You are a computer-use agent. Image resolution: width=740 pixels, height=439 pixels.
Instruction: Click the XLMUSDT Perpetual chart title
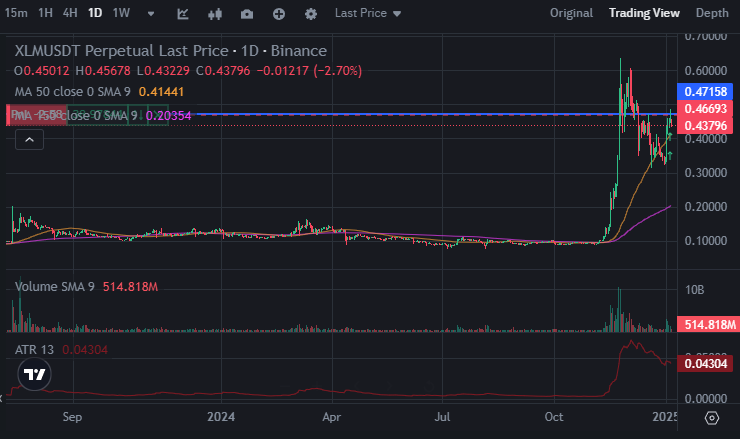coord(170,51)
